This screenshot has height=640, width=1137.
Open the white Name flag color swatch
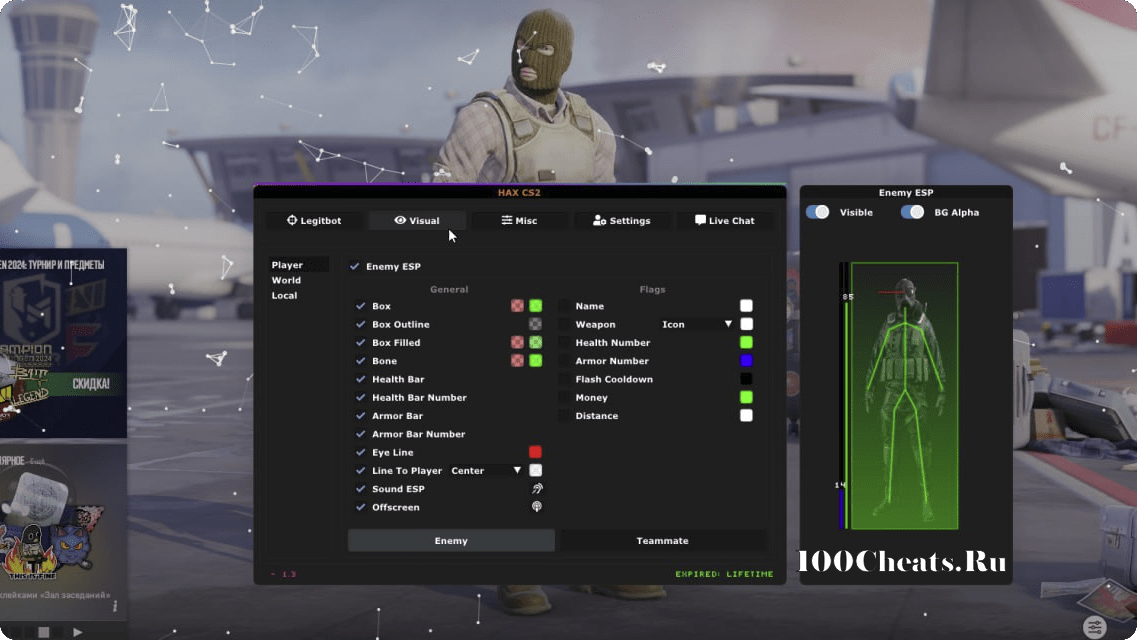point(746,306)
